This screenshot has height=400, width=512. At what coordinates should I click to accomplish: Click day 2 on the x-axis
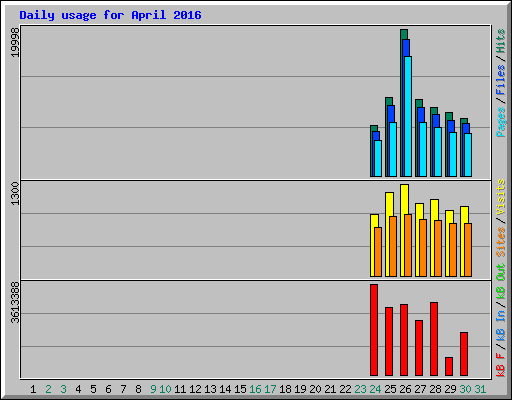point(48,389)
